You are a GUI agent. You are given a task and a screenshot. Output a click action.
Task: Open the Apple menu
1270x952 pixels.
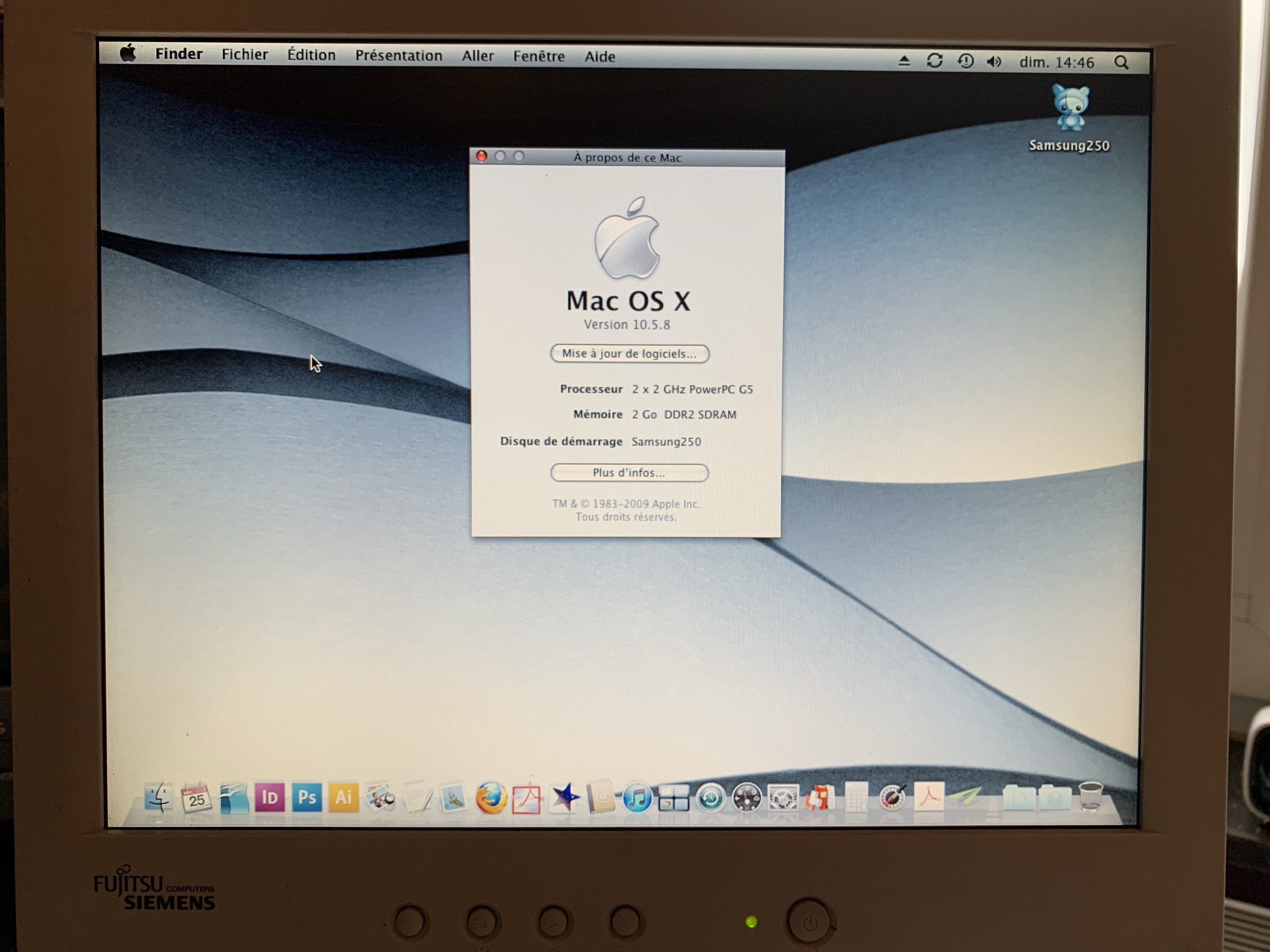128,53
